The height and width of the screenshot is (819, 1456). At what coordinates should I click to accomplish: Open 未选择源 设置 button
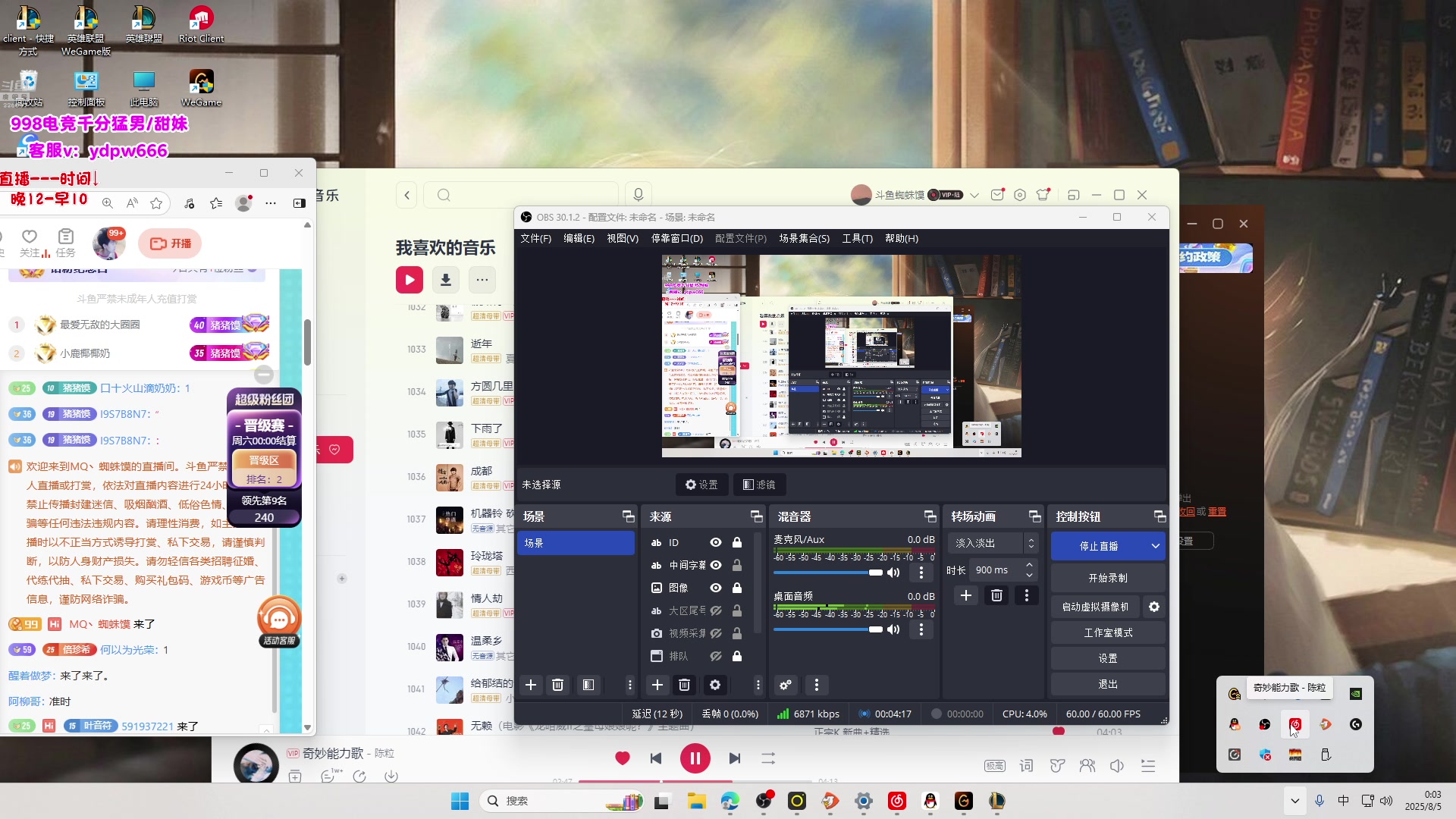[x=701, y=485]
